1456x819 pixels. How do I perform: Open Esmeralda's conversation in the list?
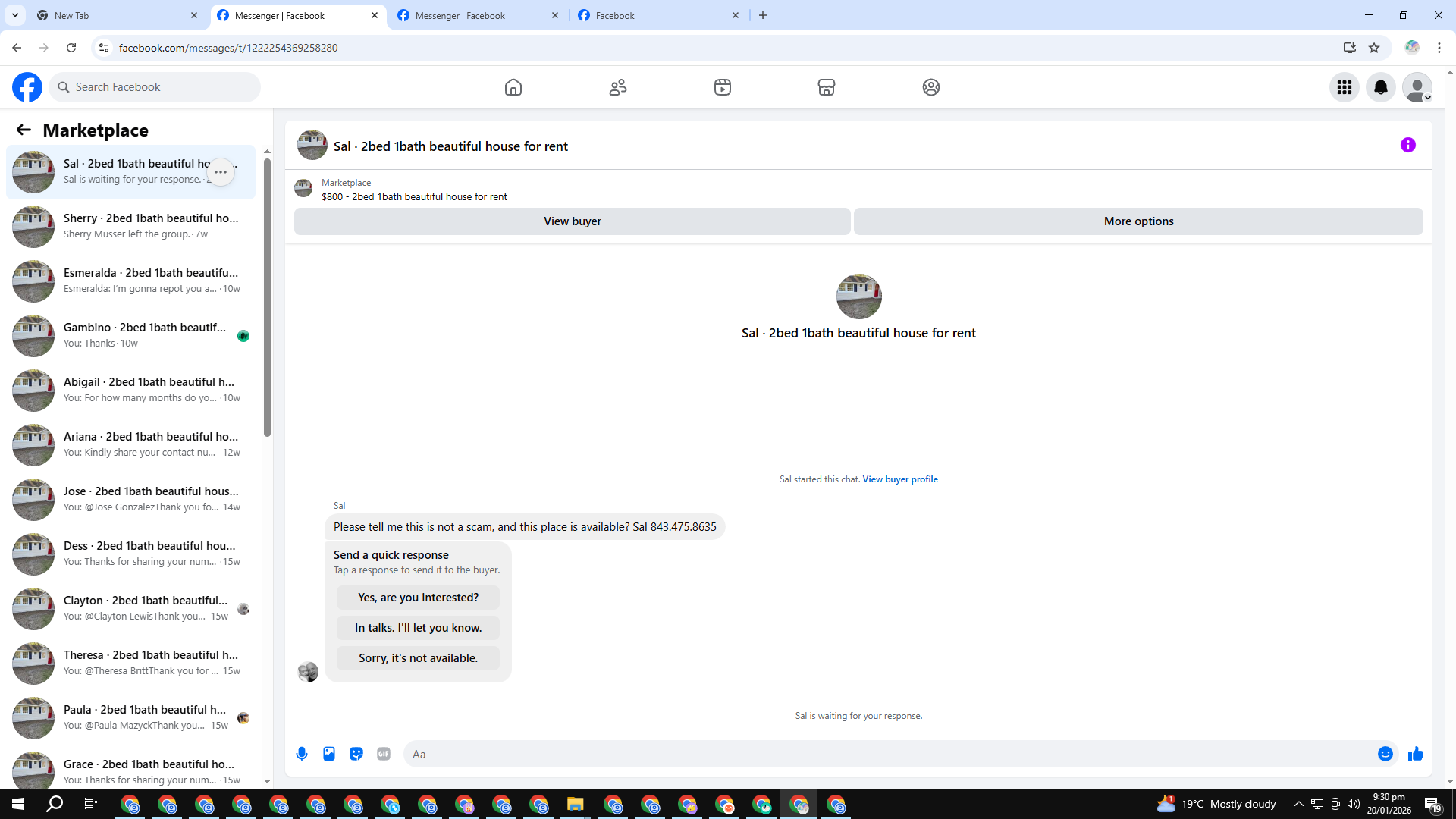[130, 281]
